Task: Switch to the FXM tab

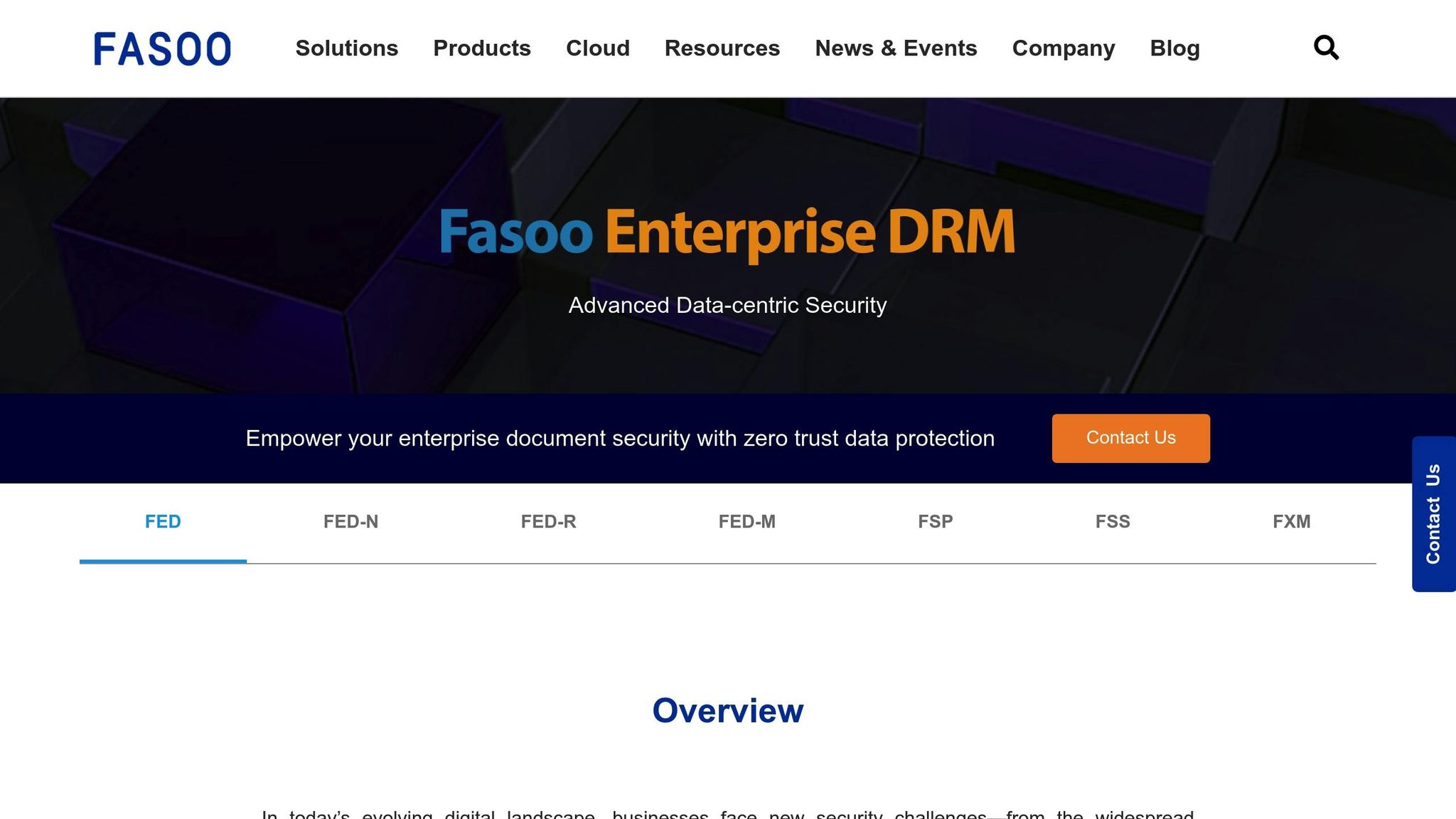Action: pyautogui.click(x=1291, y=522)
